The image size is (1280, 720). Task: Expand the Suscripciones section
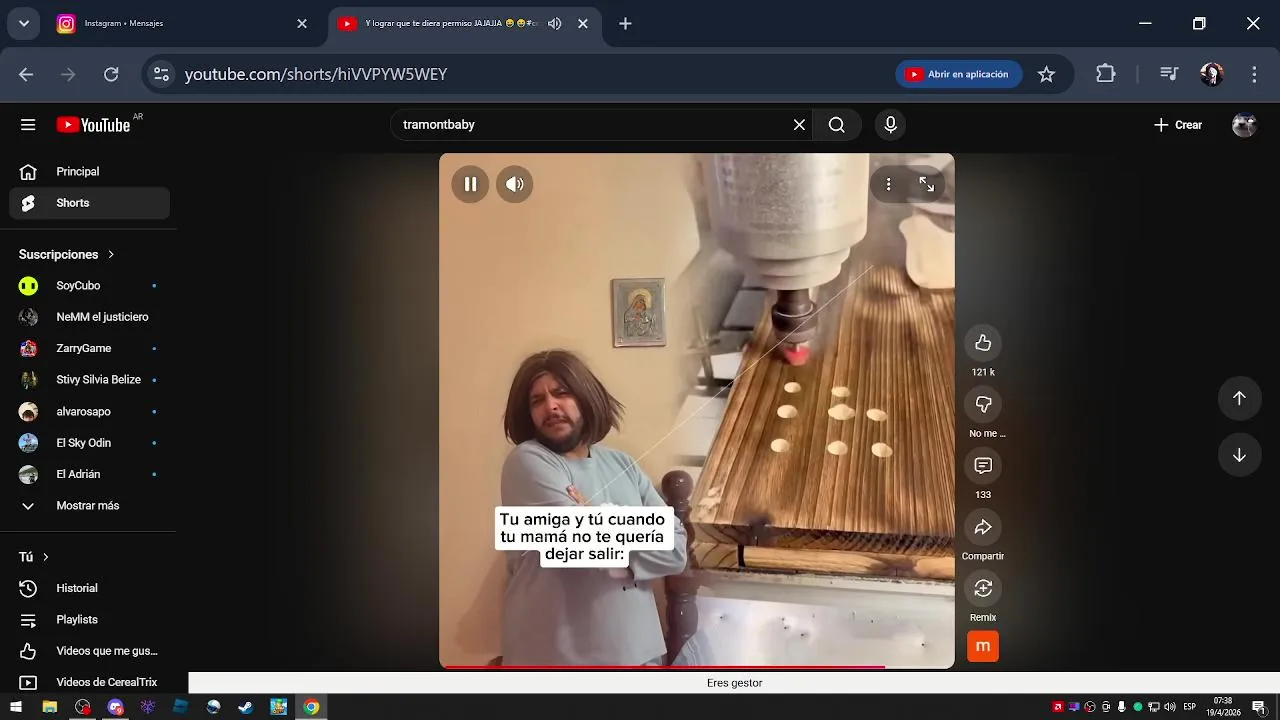coord(67,254)
